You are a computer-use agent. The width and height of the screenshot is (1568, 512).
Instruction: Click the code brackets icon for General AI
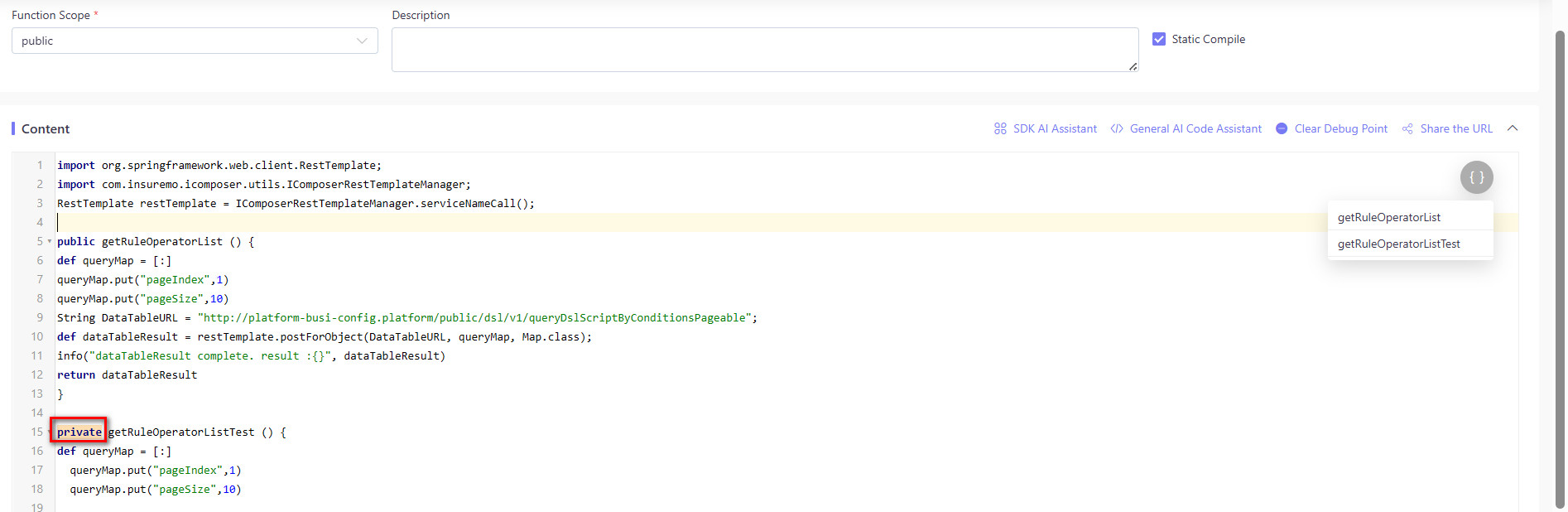tap(1117, 128)
